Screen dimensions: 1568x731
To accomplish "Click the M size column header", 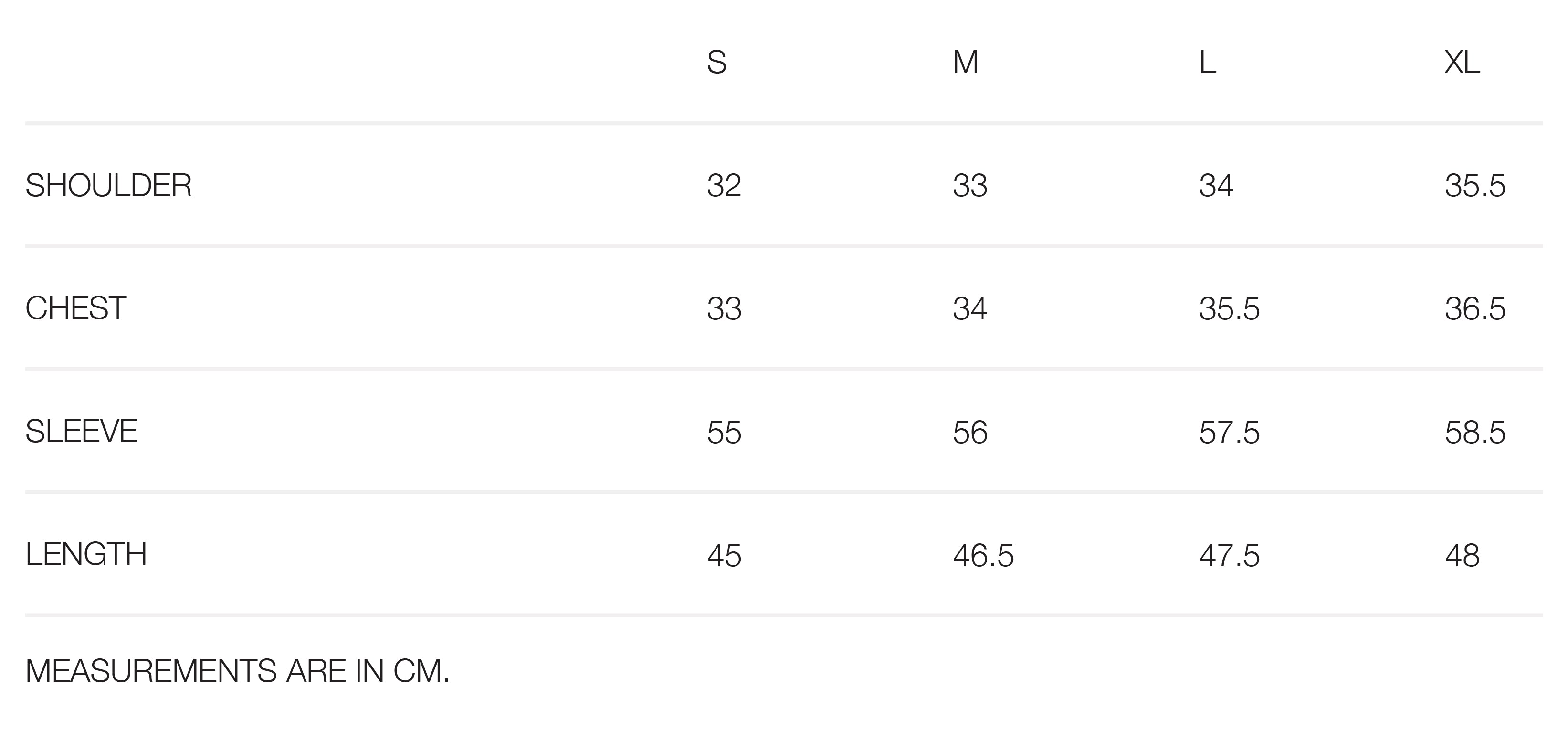I will tap(966, 63).
